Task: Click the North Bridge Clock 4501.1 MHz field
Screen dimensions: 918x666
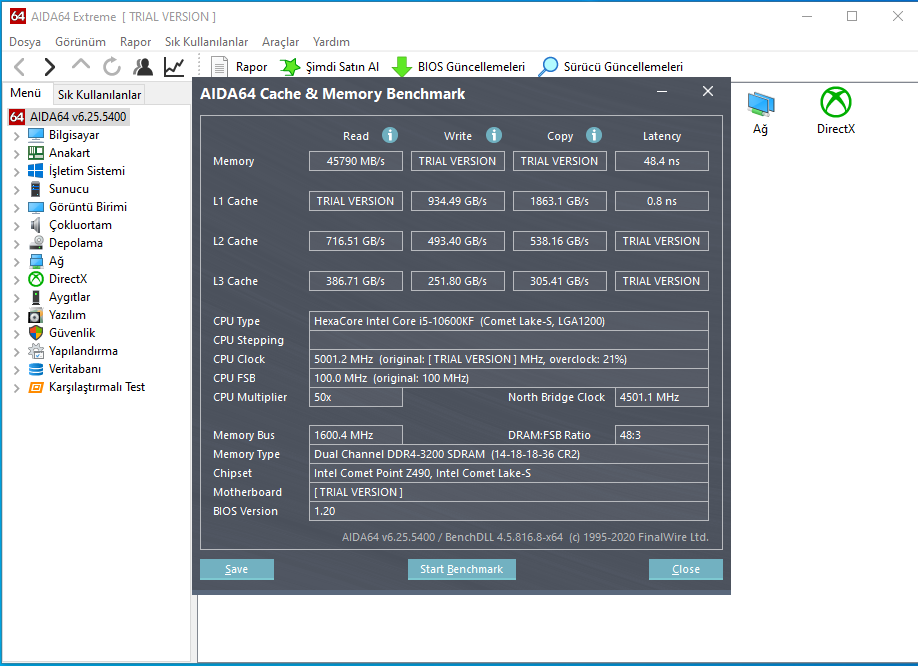Action: (x=662, y=397)
